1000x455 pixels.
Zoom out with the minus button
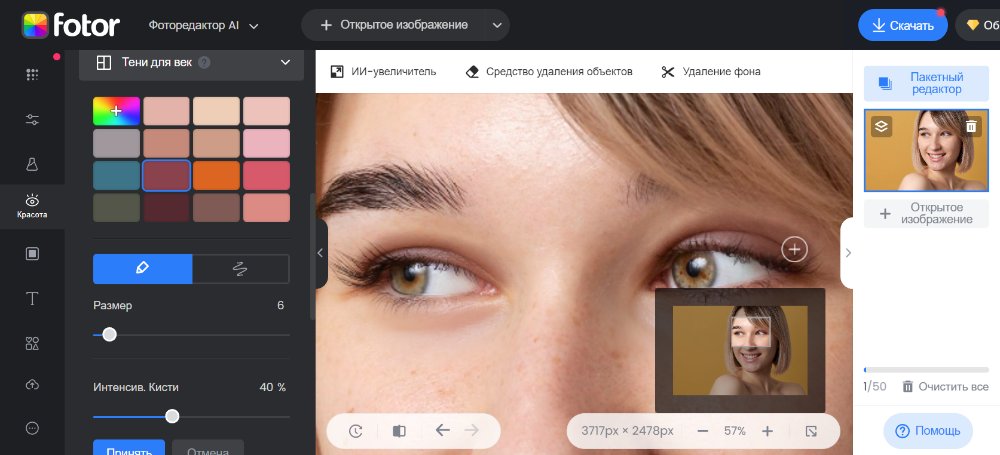(703, 431)
